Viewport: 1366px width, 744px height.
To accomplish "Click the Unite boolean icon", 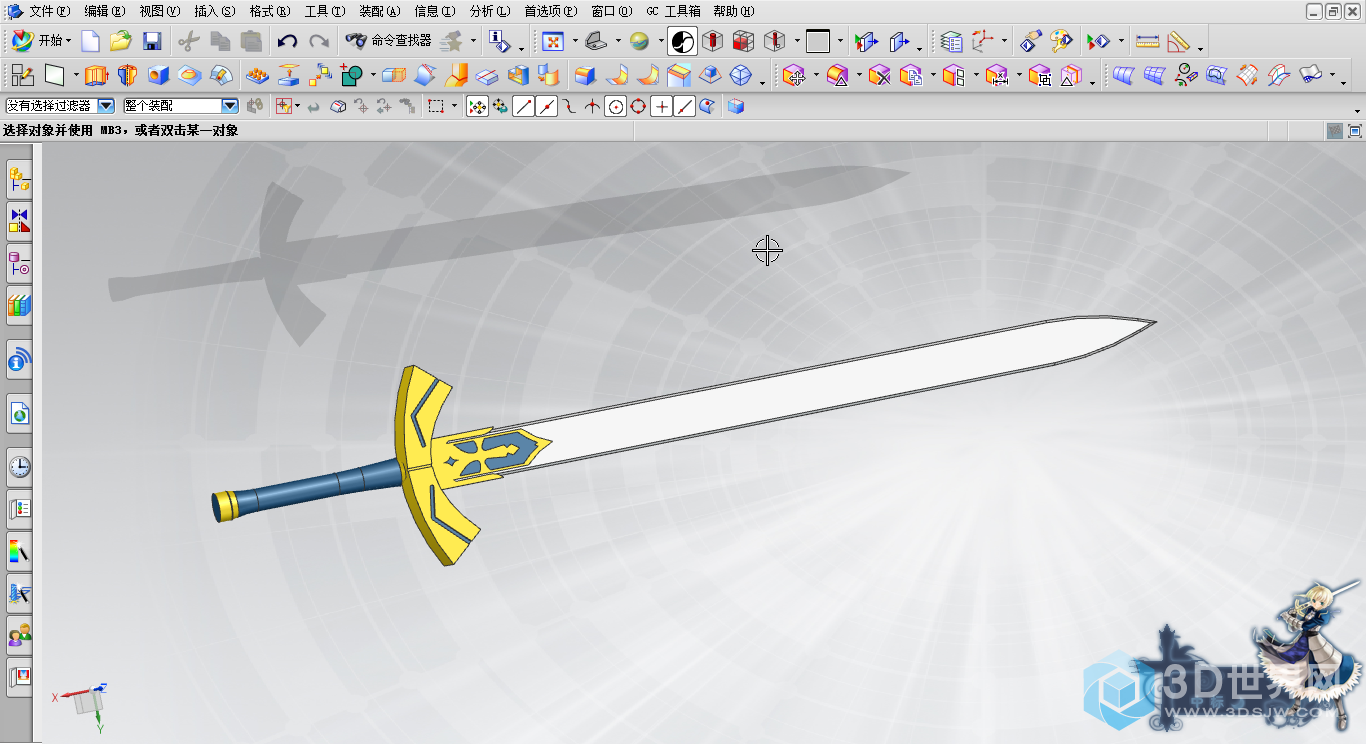I will [x=351, y=75].
